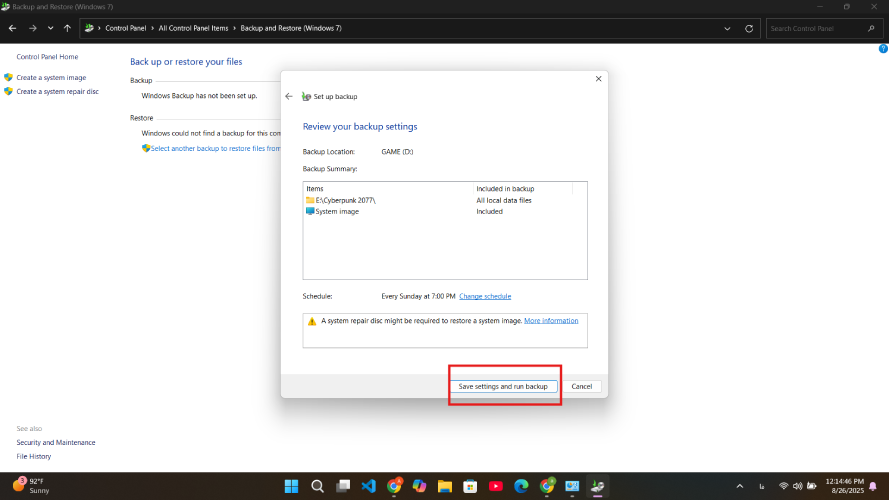Show hidden system tray icons

pos(764,486)
